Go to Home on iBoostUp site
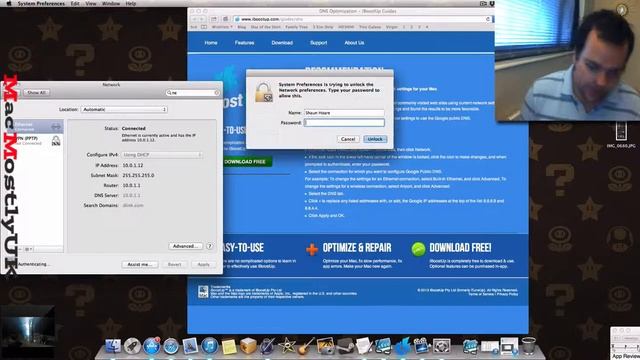Viewport: 640px width, 360px height. [211, 43]
